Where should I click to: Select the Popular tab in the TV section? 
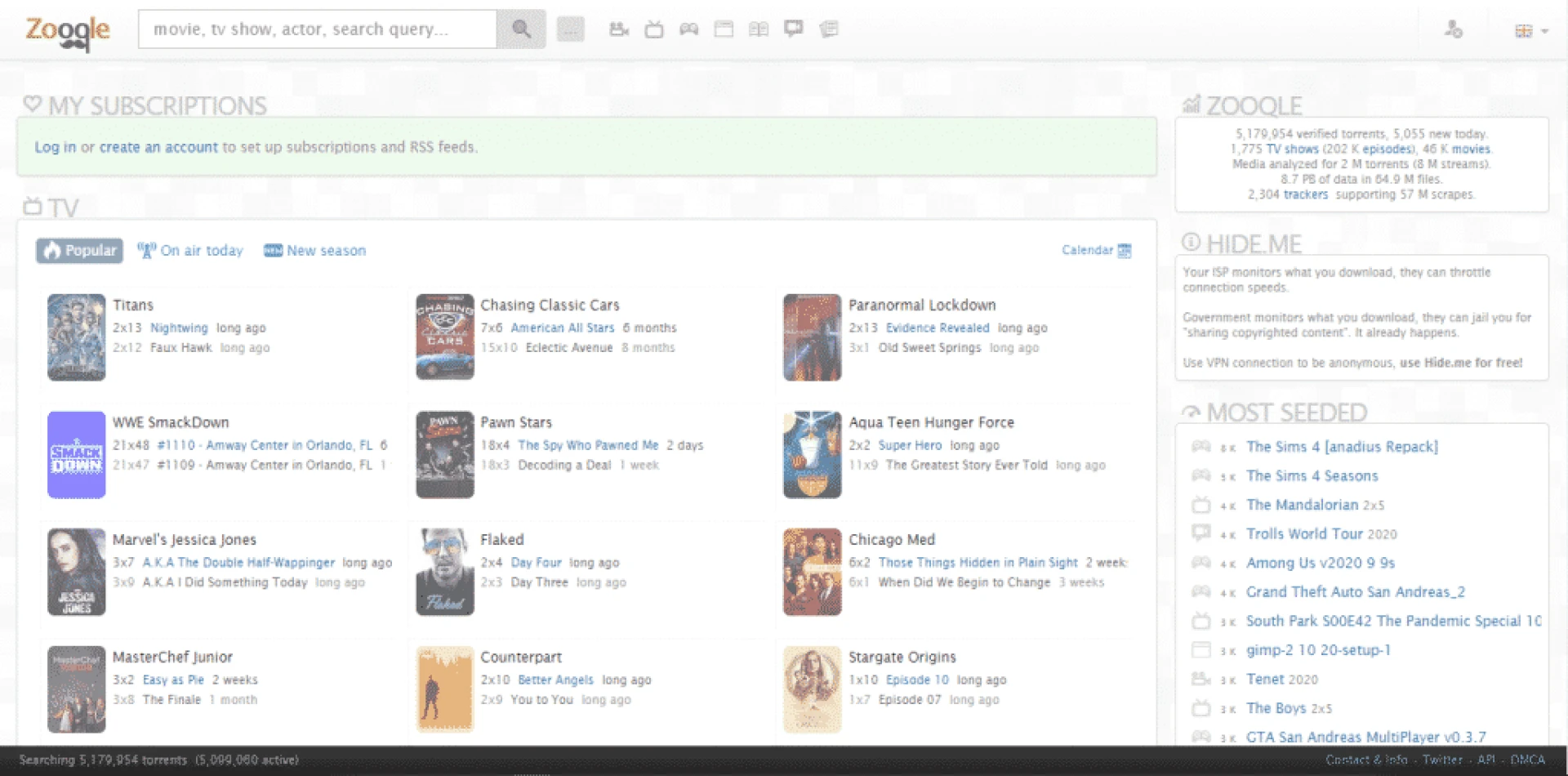point(79,250)
